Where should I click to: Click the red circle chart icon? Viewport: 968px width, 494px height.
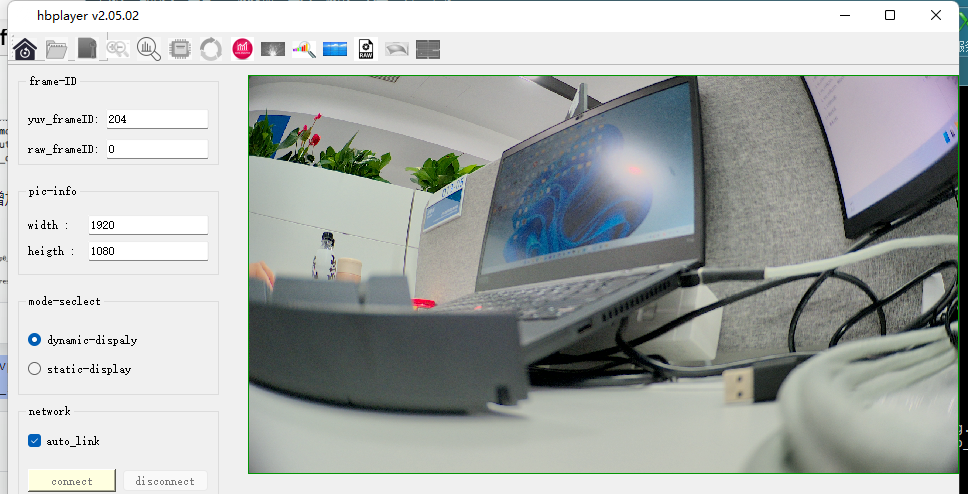(242, 48)
